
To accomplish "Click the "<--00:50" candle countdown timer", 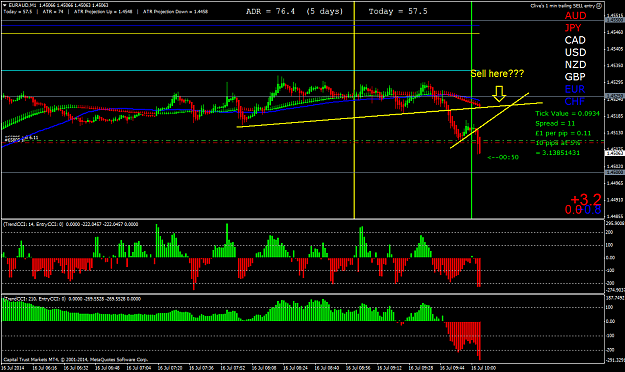I will [503, 157].
